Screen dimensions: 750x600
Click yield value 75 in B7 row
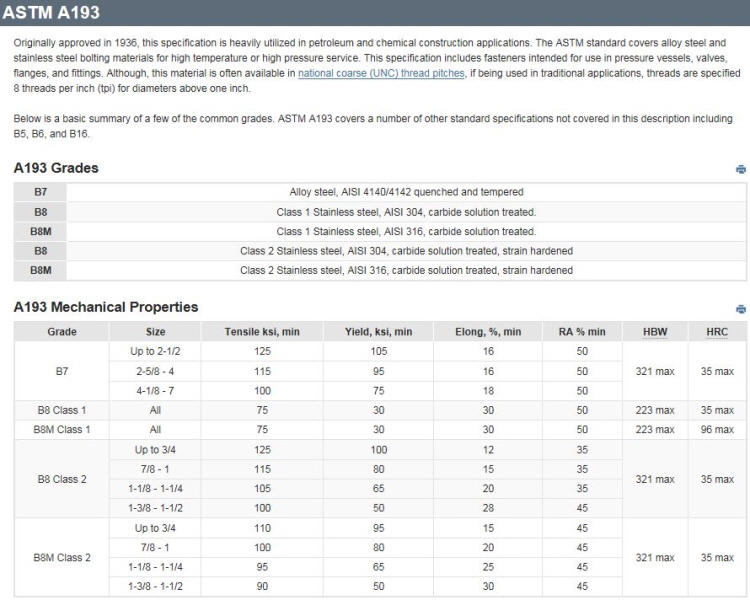coord(378,391)
